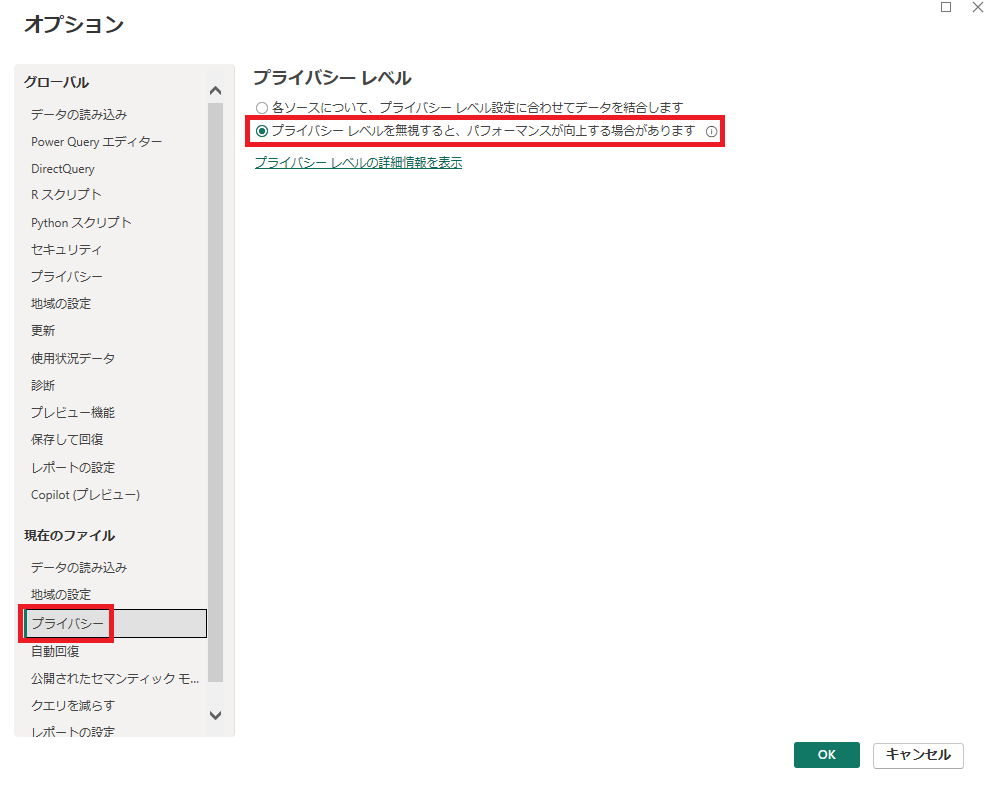This screenshot has height=788, width=987.
Task: Click the キャンセル button
Action: 918,755
